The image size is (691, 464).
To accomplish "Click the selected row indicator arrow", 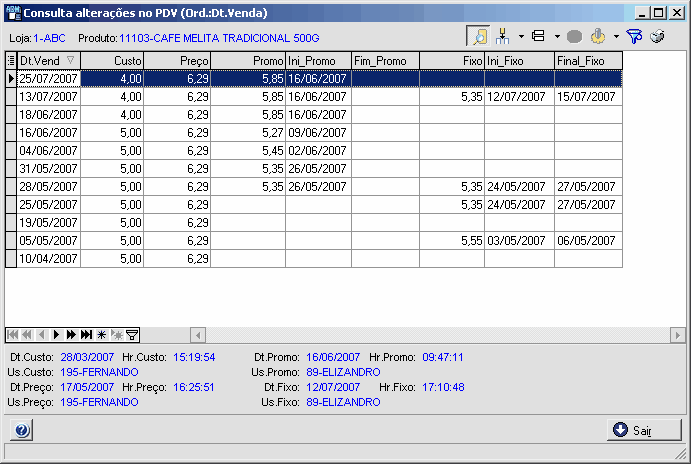I will point(11,79).
